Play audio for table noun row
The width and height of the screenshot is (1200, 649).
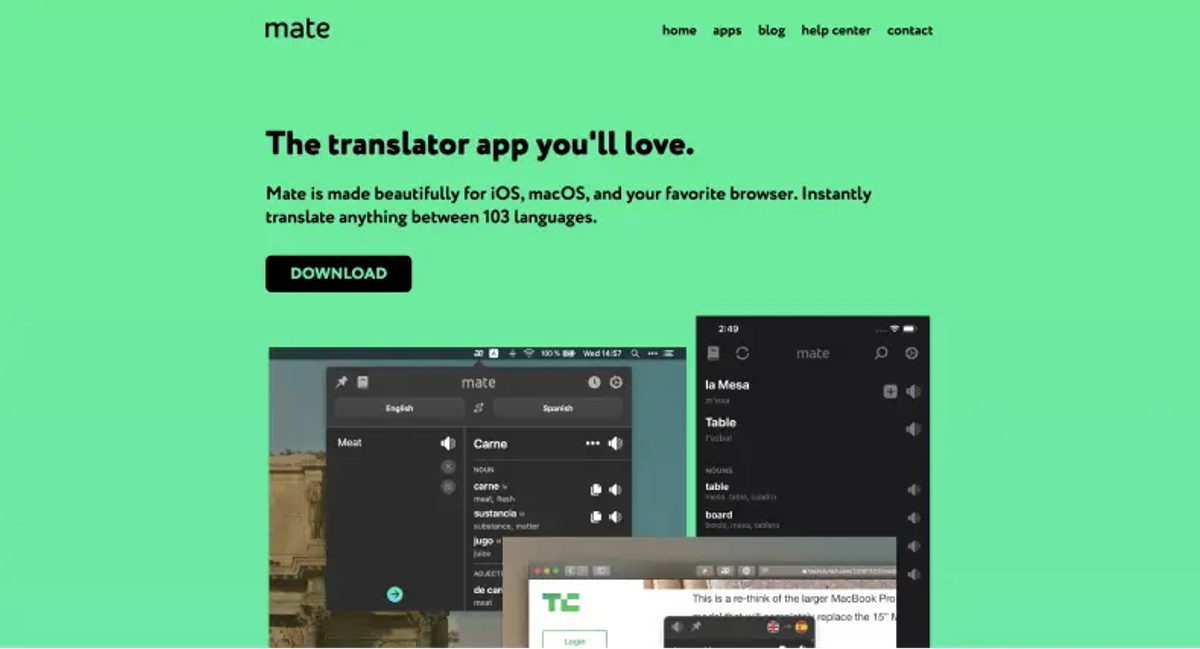913,490
